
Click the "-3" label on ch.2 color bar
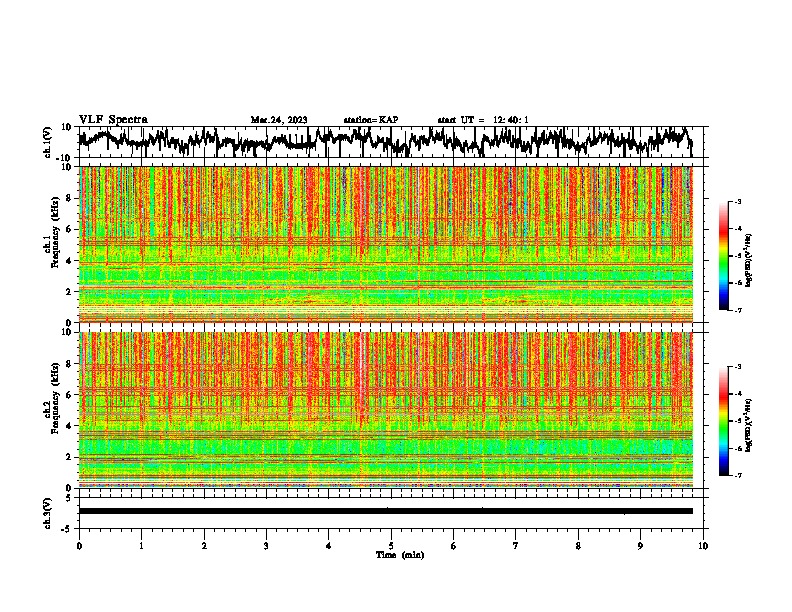pyautogui.click(x=738, y=367)
